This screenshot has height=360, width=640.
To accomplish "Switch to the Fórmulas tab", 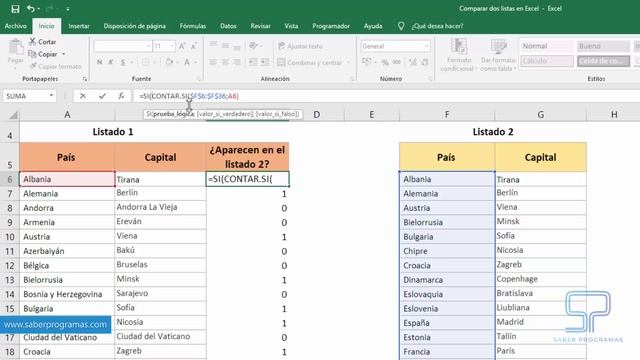I will [x=193, y=26].
